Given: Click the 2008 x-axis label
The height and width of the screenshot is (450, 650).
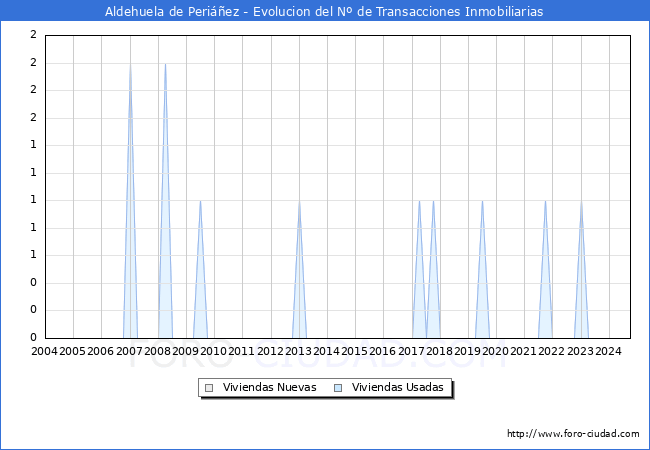Looking at the screenshot, I should pos(157,351).
